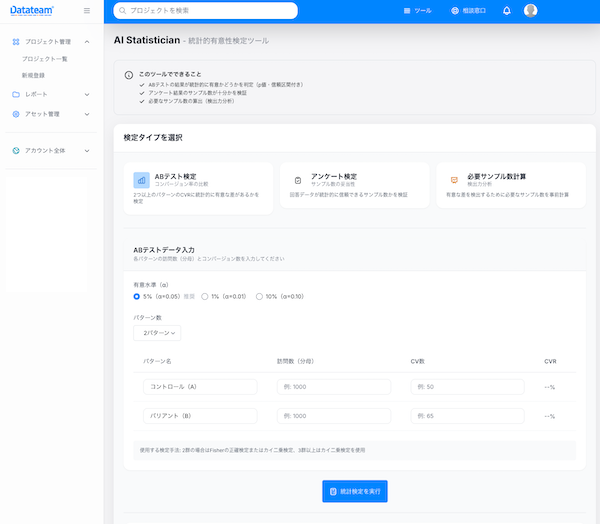This screenshot has width=600, height=524.
Task: Click the info icon beside このツールでできること
Action: (x=129, y=75)
